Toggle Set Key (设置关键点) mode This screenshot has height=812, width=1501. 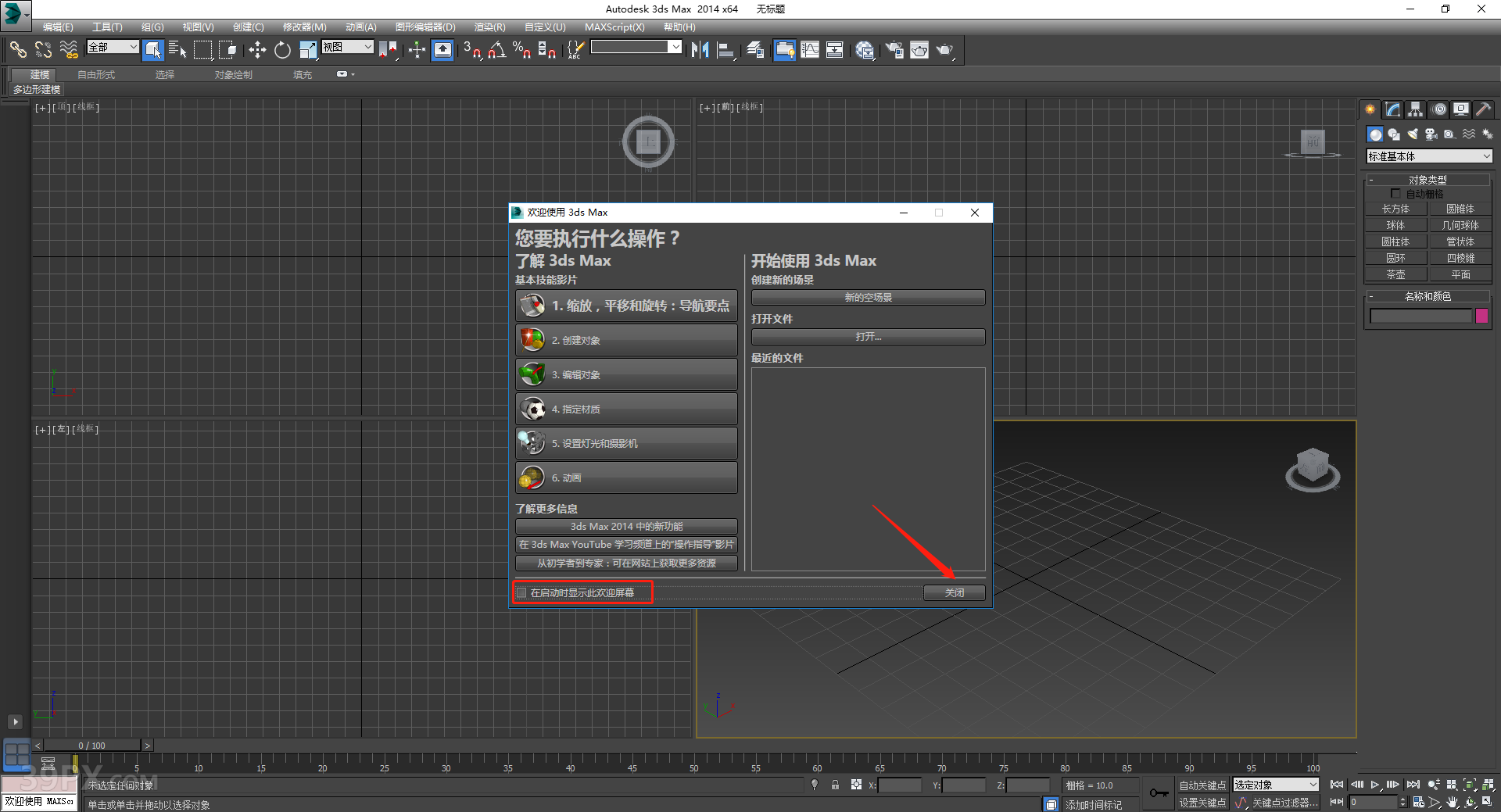pyautogui.click(x=1202, y=803)
